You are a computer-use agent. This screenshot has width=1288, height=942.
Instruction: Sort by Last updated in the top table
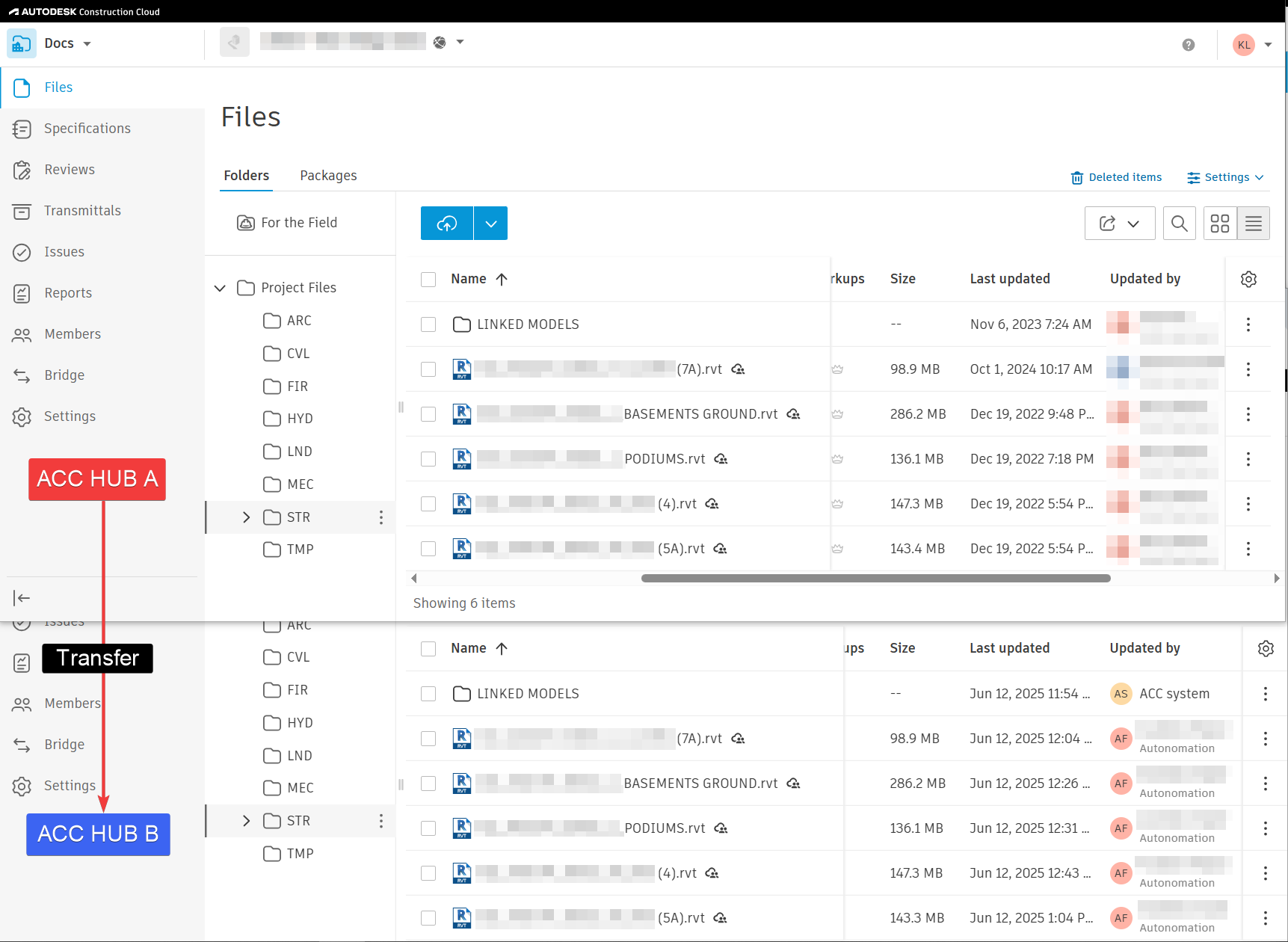(1010, 279)
